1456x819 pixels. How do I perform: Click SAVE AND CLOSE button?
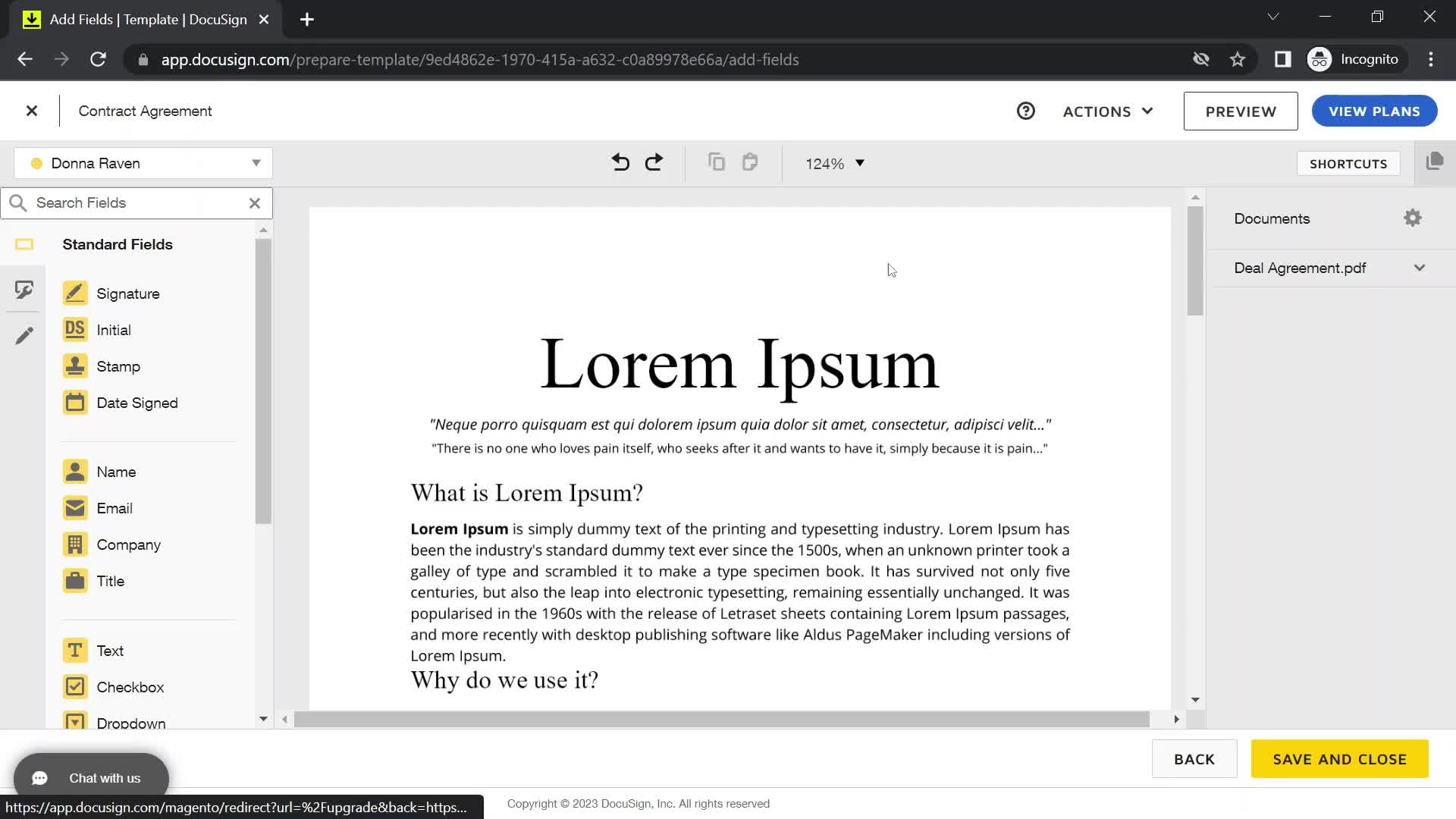(x=1339, y=759)
